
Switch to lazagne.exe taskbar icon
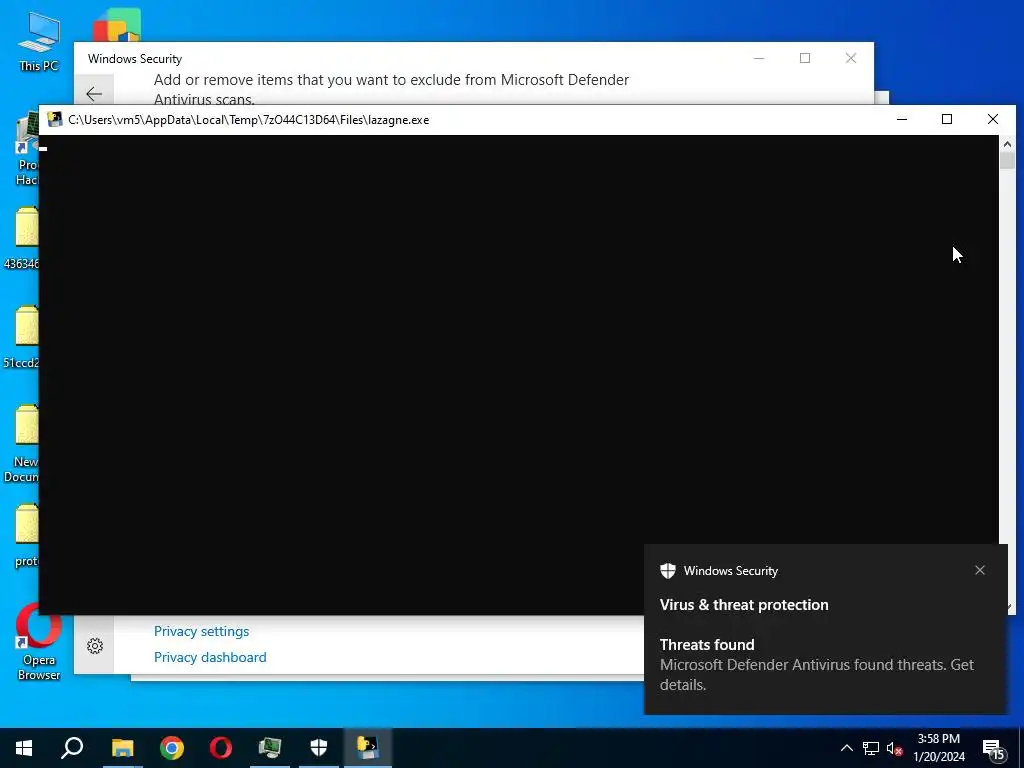point(368,748)
